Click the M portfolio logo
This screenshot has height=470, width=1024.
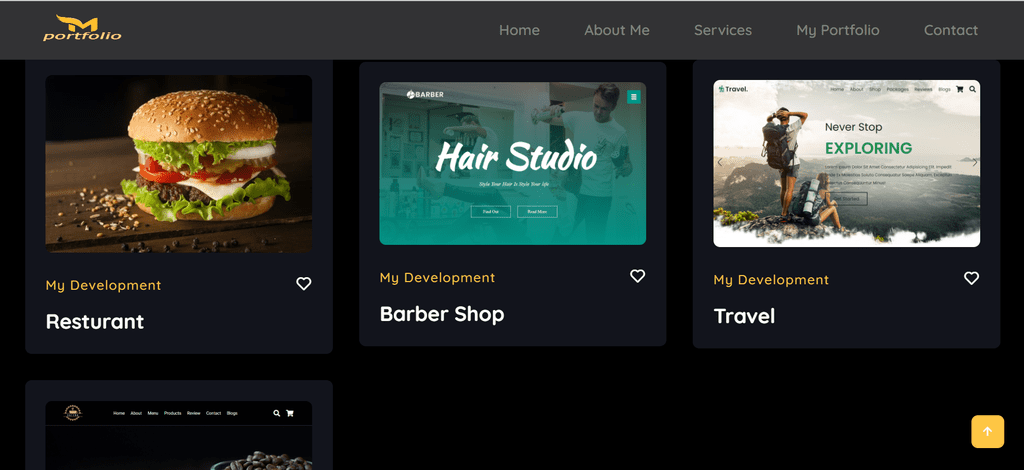pos(82,28)
